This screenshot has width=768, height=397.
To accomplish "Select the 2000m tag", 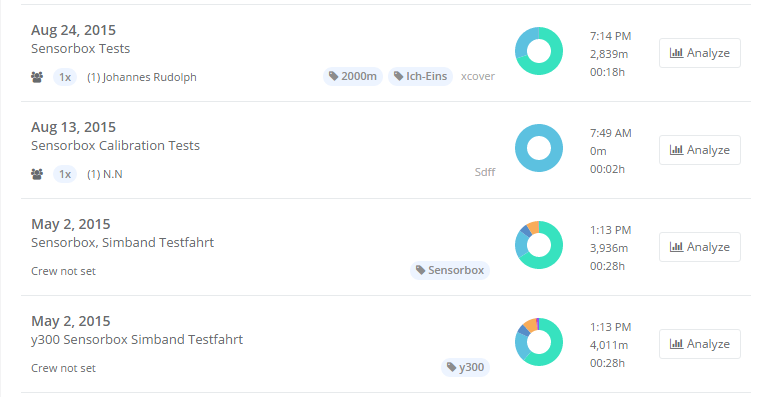I will pyautogui.click(x=353, y=76).
